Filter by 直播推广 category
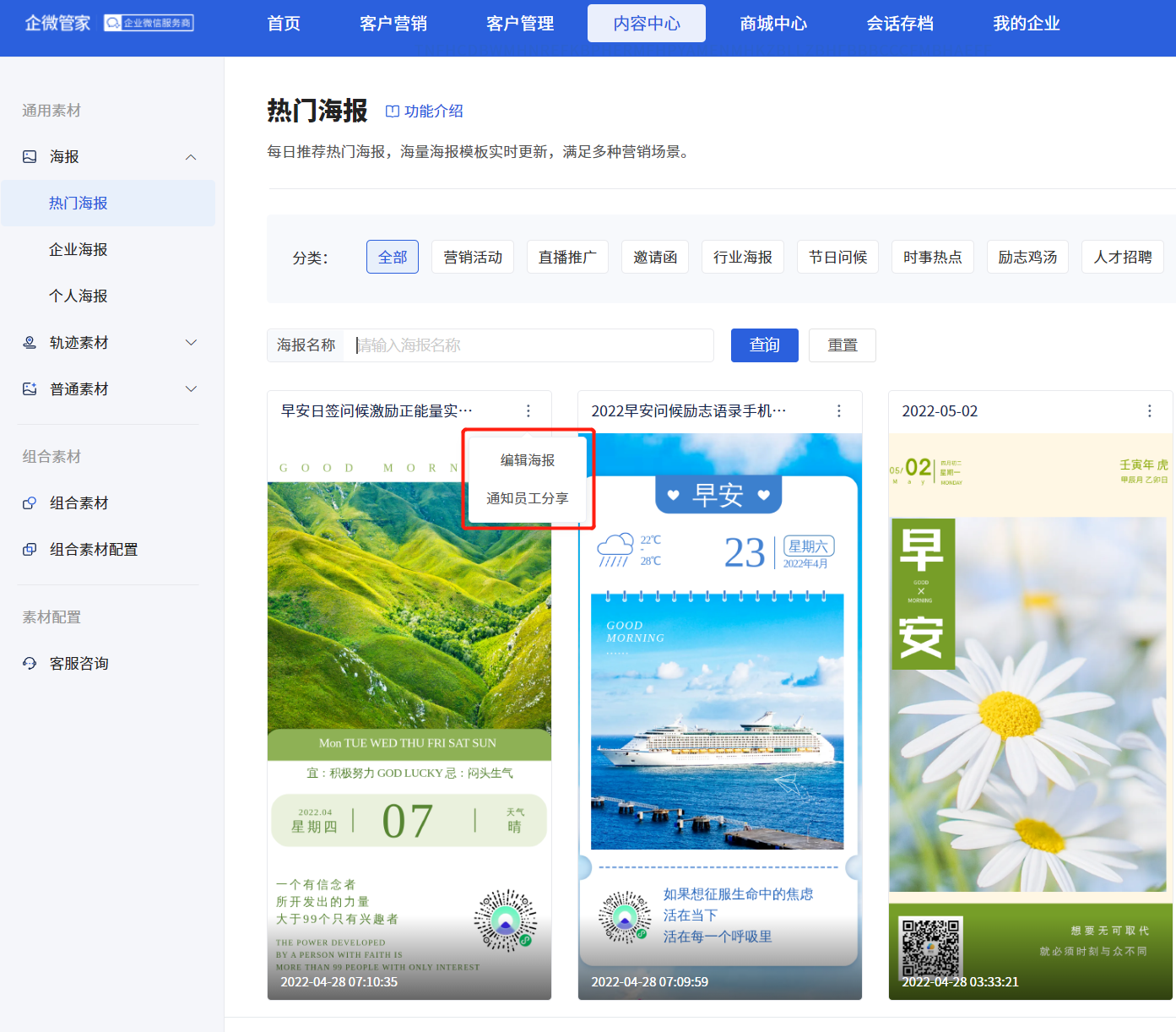 click(567, 257)
